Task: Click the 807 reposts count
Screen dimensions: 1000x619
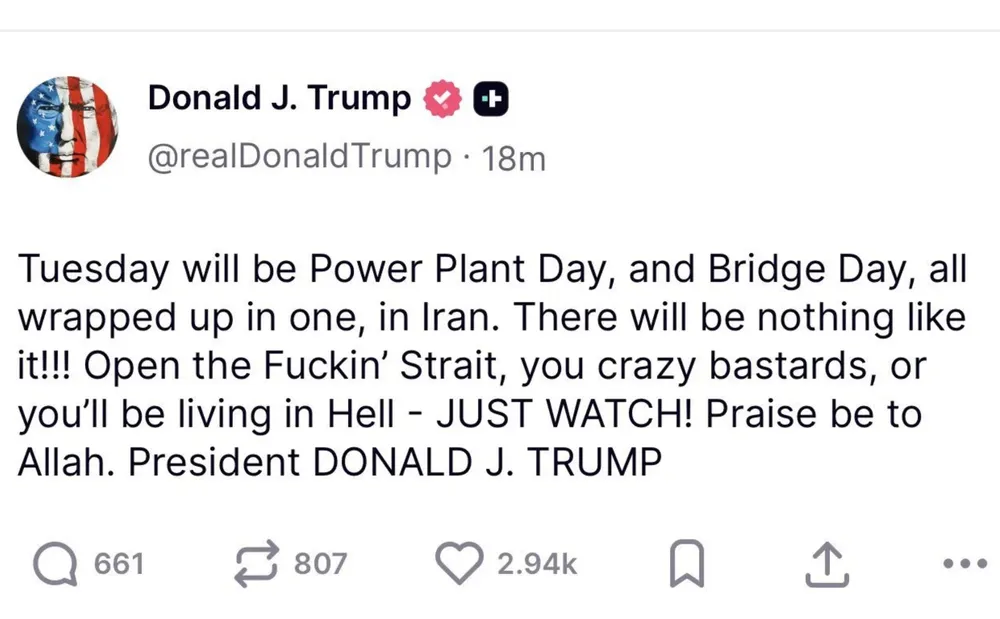Action: coord(320,564)
